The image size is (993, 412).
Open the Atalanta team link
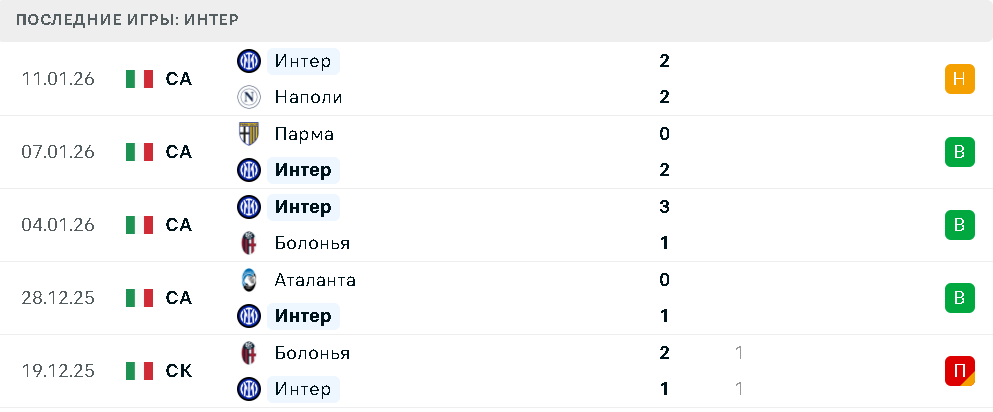click(x=315, y=280)
